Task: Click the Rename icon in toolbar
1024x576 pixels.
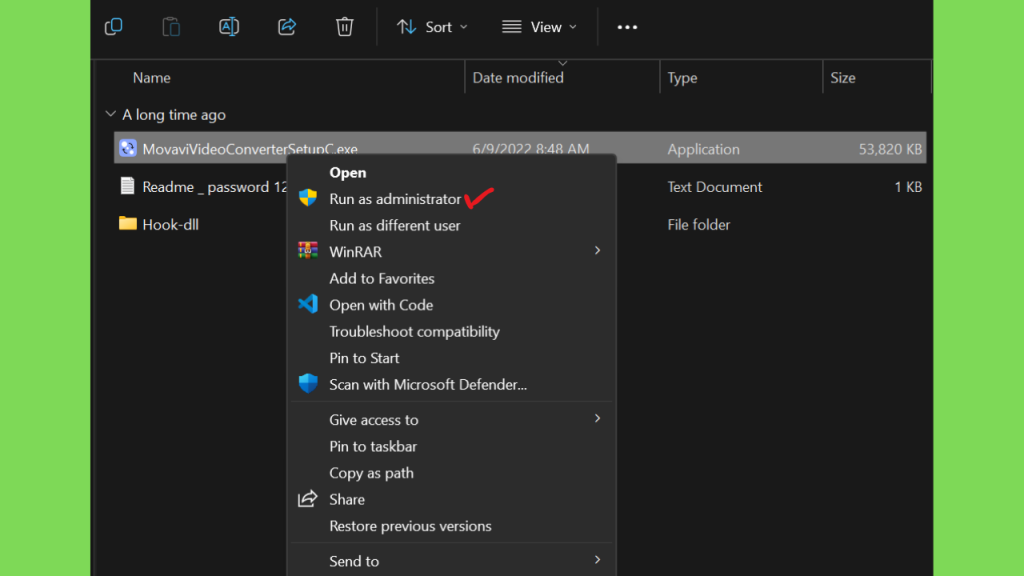Action: click(x=229, y=27)
